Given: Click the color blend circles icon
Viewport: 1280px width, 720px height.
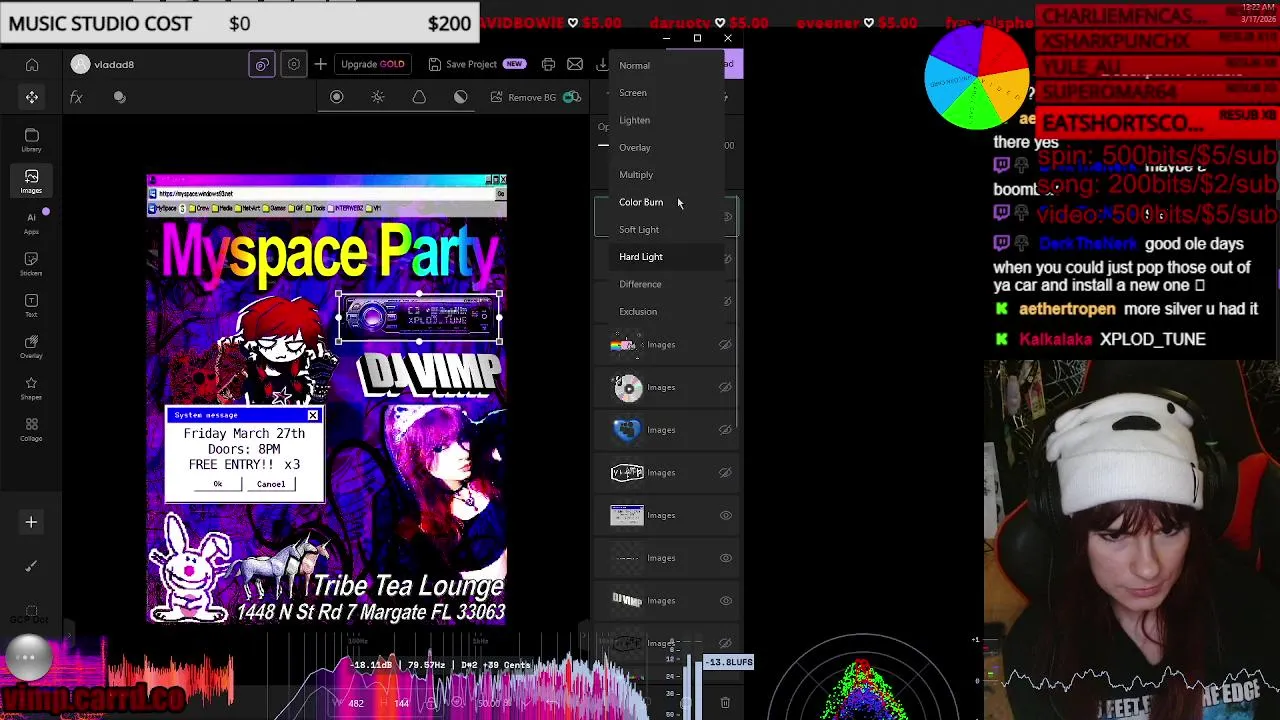Looking at the screenshot, I should click(x=120, y=97).
